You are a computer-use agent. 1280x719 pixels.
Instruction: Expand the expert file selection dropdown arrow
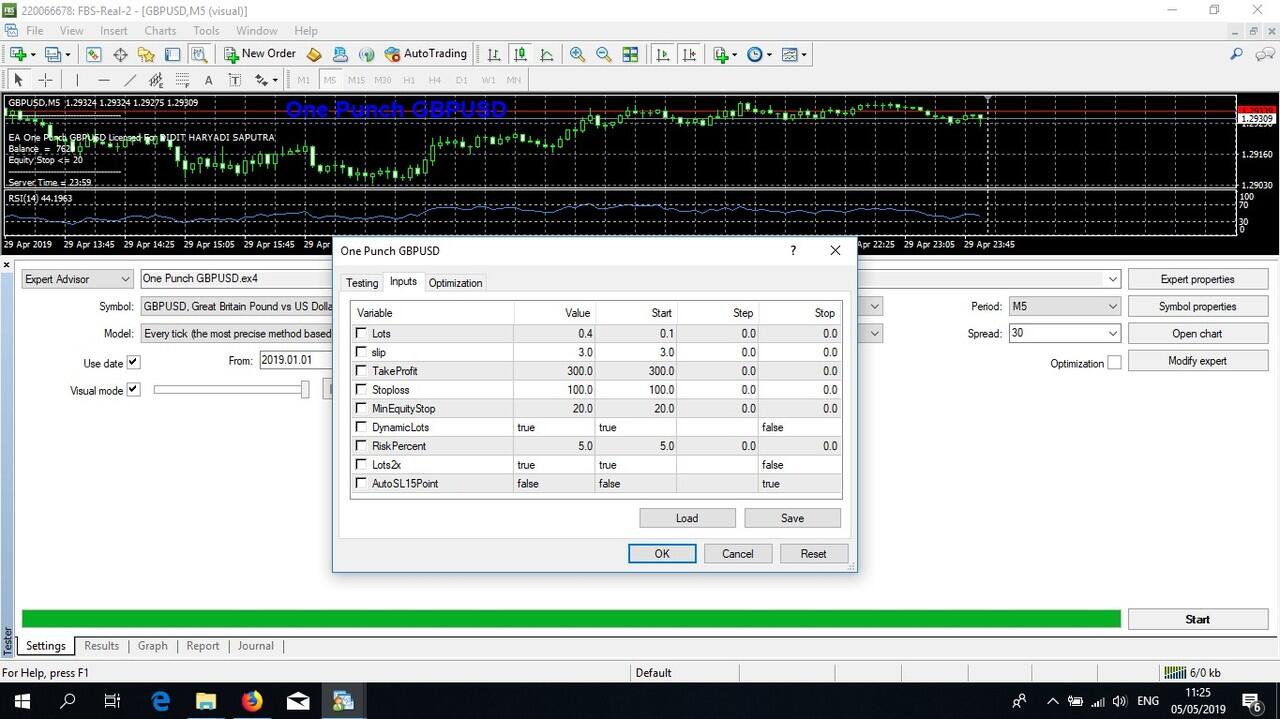pos(1112,279)
